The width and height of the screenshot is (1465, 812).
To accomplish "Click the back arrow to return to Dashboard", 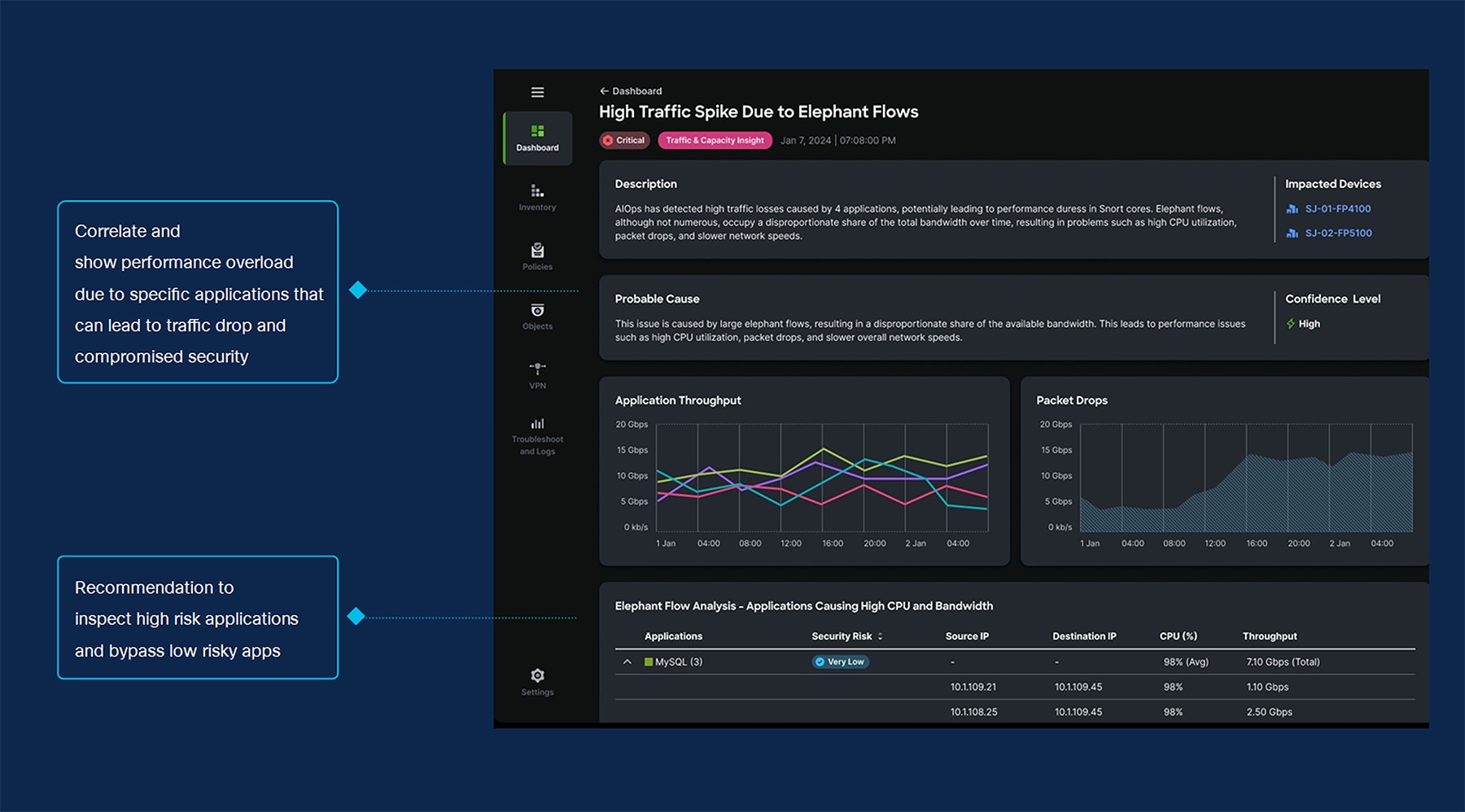I will (x=604, y=90).
